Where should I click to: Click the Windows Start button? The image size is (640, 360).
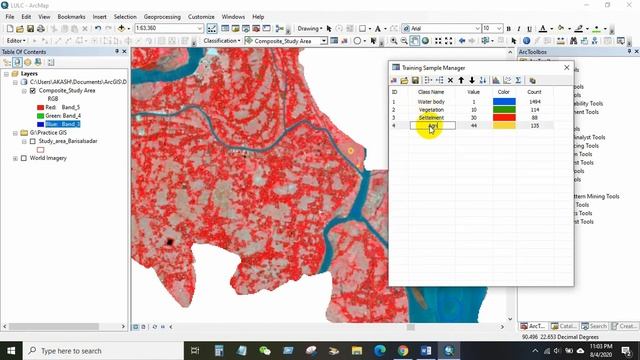(x=11, y=351)
